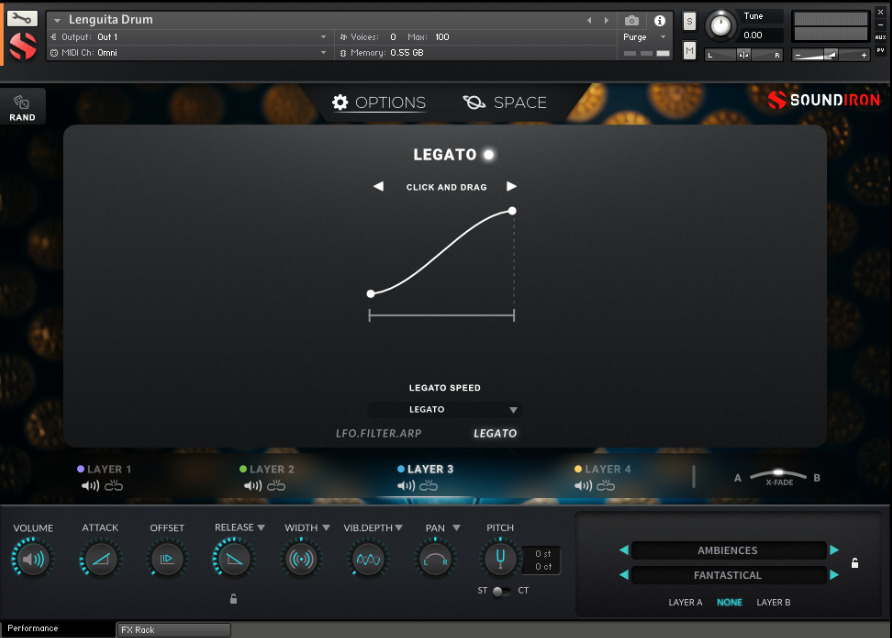Open the Legato Speed dropdown
892x638 pixels.
pos(443,409)
